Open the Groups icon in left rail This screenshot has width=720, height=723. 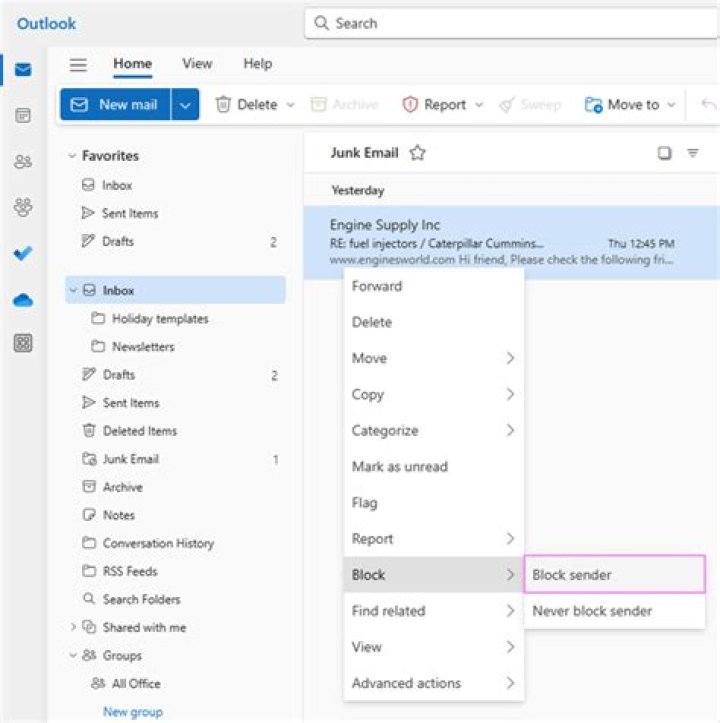coord(23,207)
